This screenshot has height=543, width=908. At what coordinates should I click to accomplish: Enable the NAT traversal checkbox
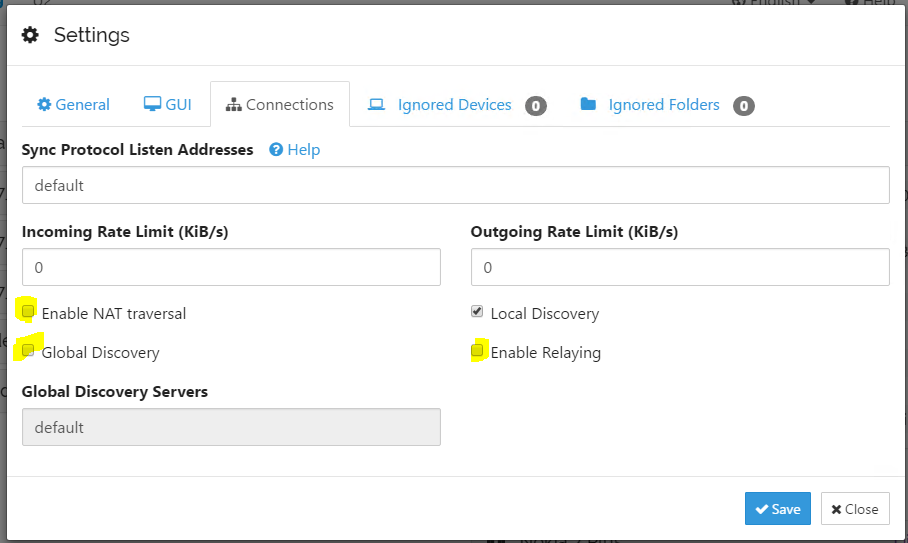[x=28, y=312]
